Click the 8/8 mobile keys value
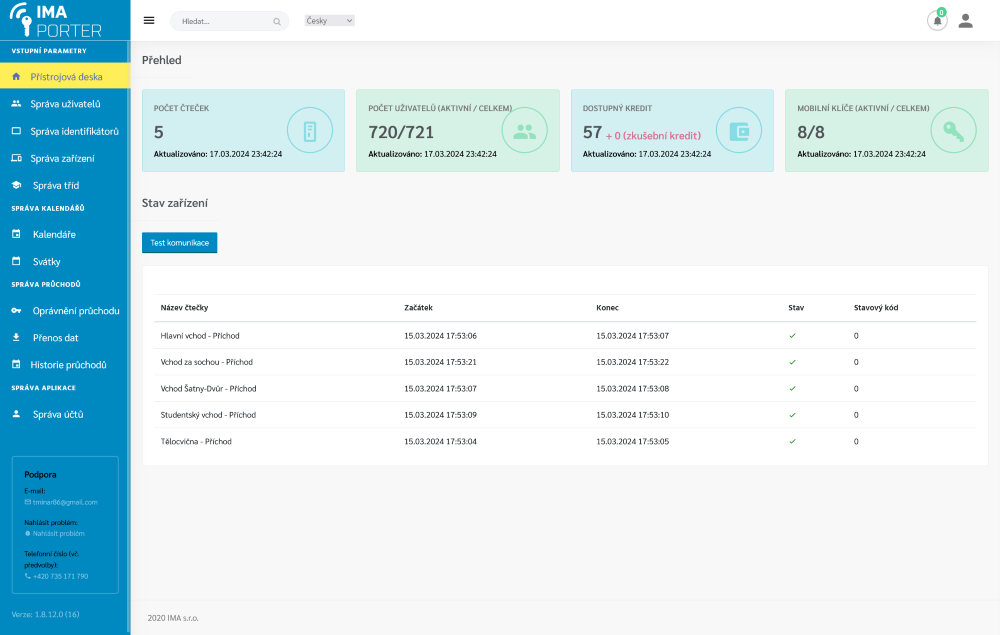Image resolution: width=1000 pixels, height=635 pixels. (x=811, y=132)
